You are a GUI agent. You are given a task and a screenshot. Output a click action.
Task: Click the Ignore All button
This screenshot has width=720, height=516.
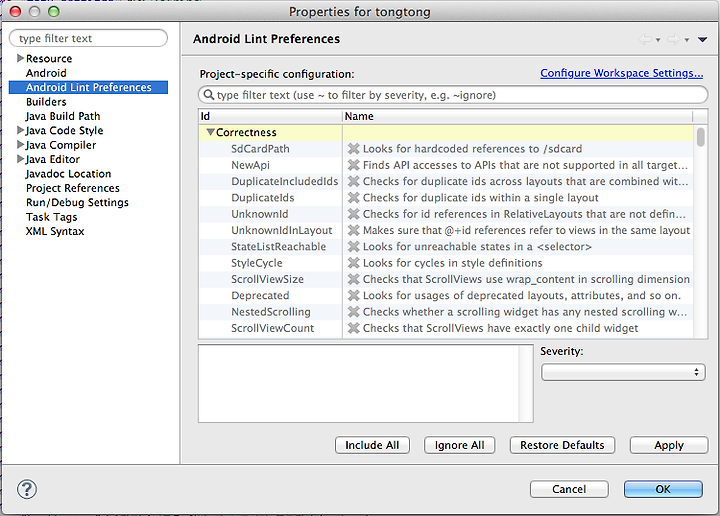tap(459, 445)
